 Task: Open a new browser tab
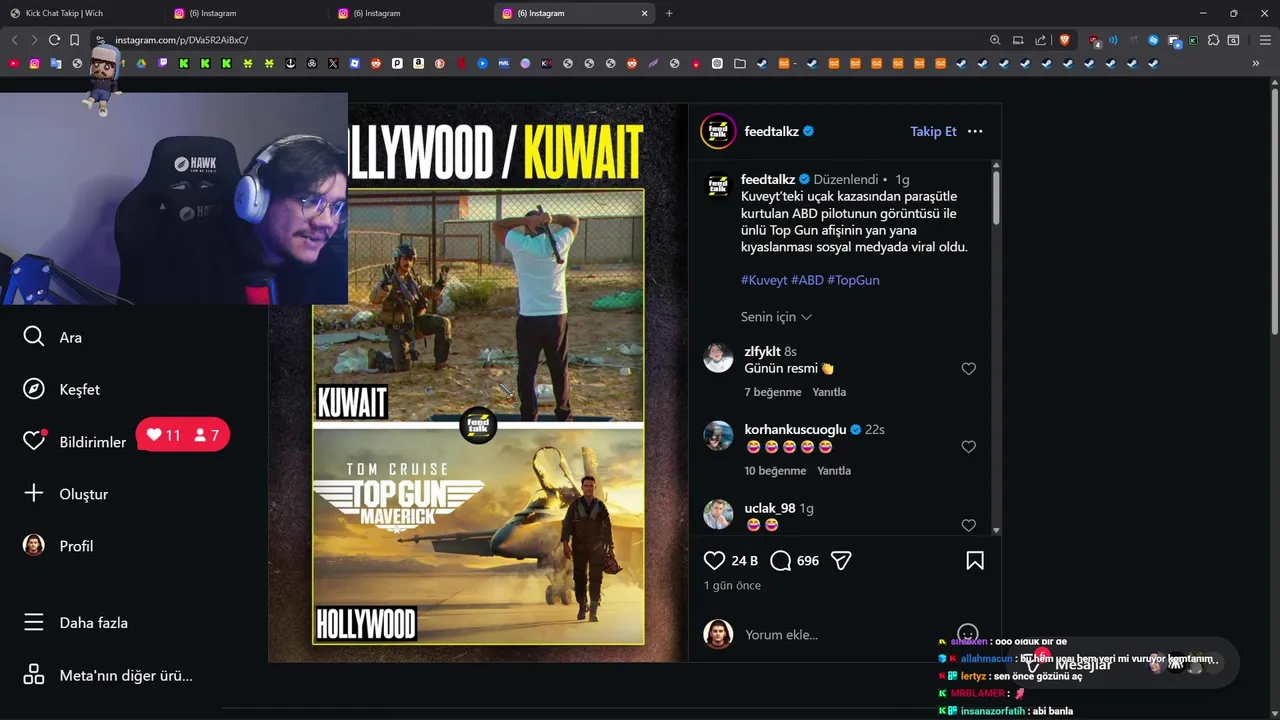pos(669,13)
